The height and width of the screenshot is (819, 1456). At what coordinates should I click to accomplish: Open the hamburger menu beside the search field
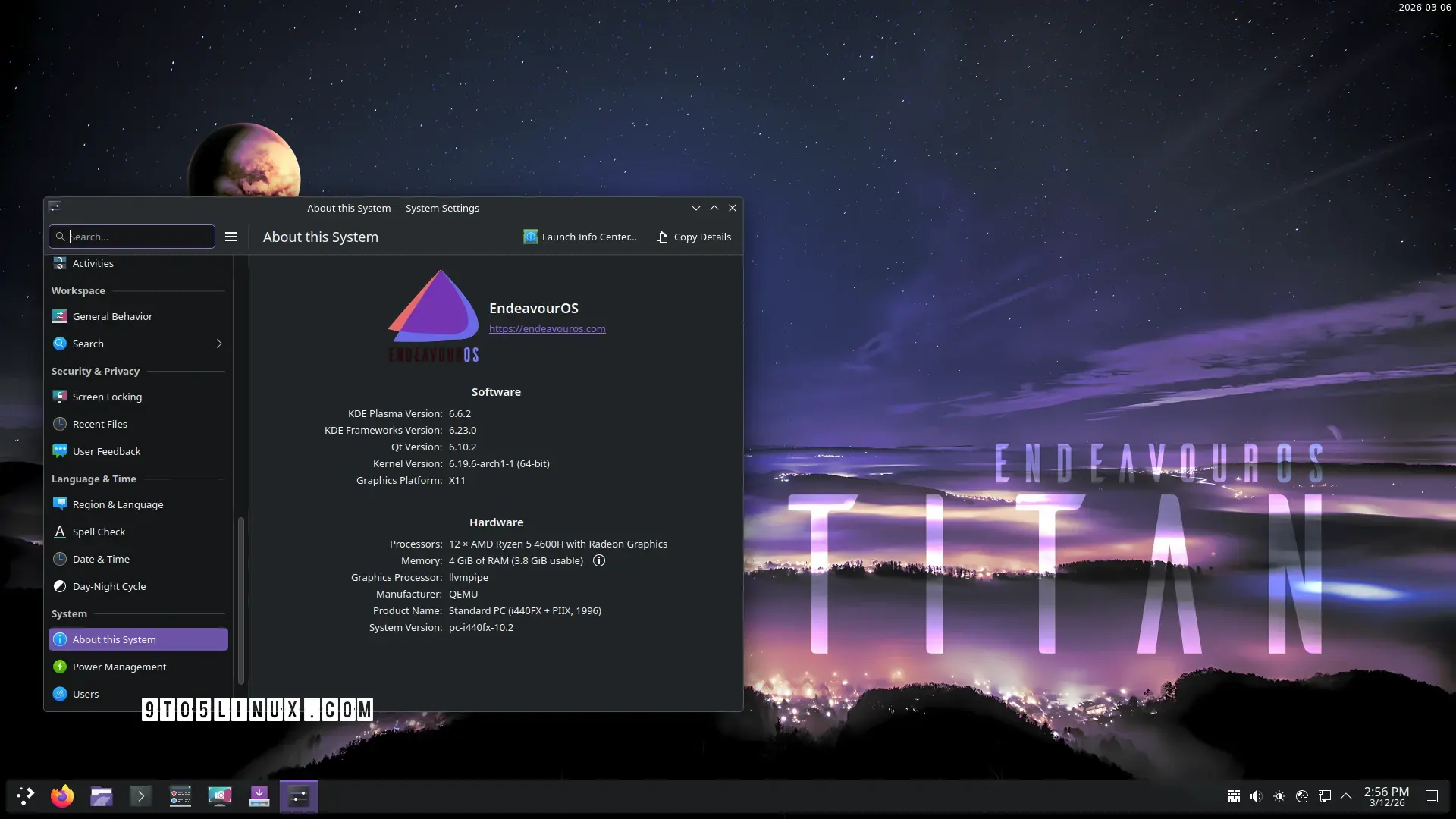pos(231,237)
